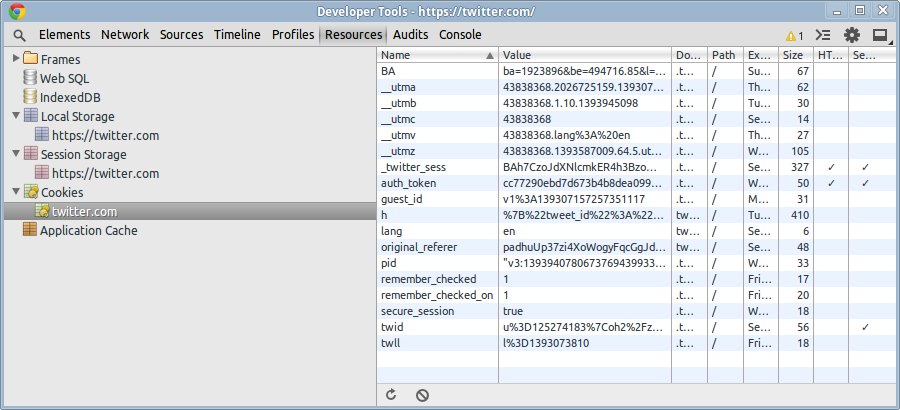Click the Domain column header
The height and width of the screenshot is (410, 900).
[689, 55]
